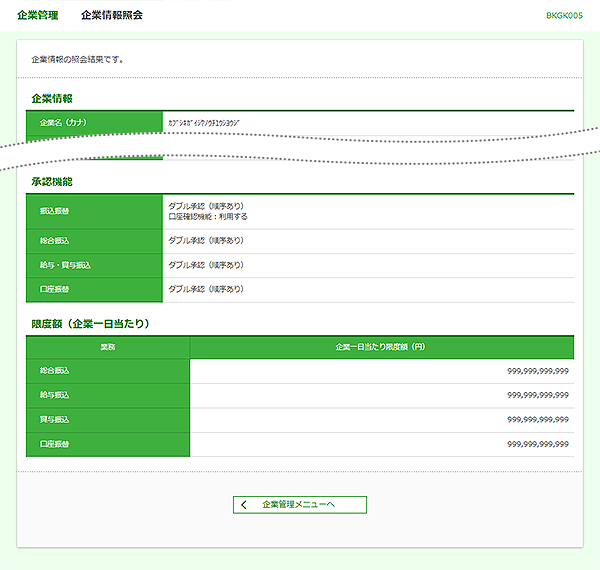Click the 賞与振込 row label

point(54,420)
